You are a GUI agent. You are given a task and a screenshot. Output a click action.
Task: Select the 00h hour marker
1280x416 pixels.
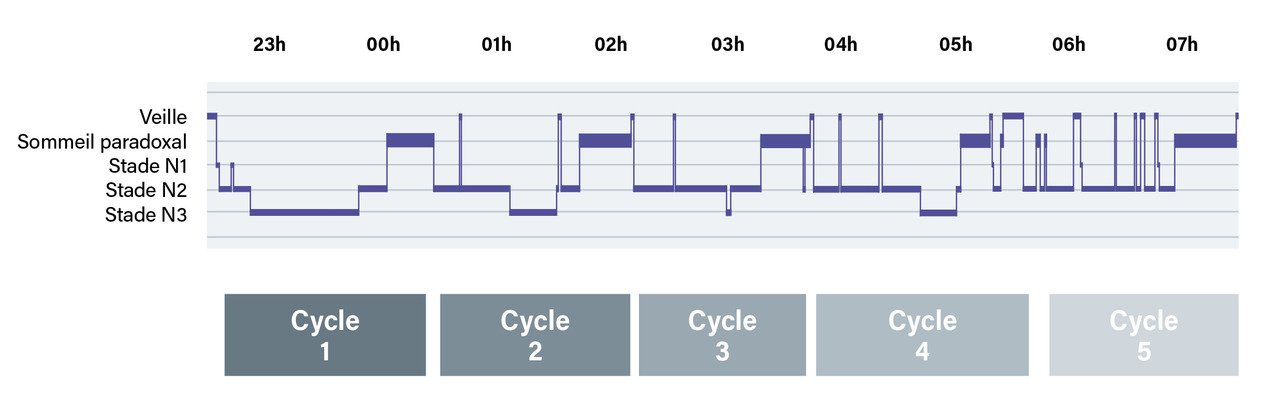(x=383, y=45)
